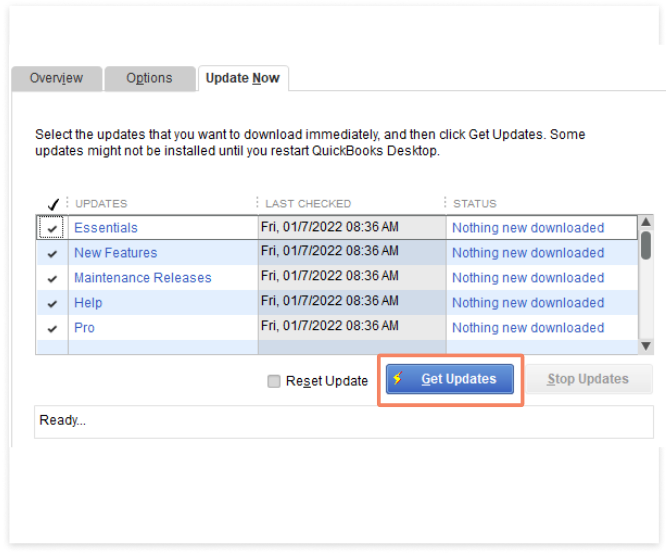The image size is (668, 553).
Task: Open the Maintenance Releases link
Action: [143, 278]
